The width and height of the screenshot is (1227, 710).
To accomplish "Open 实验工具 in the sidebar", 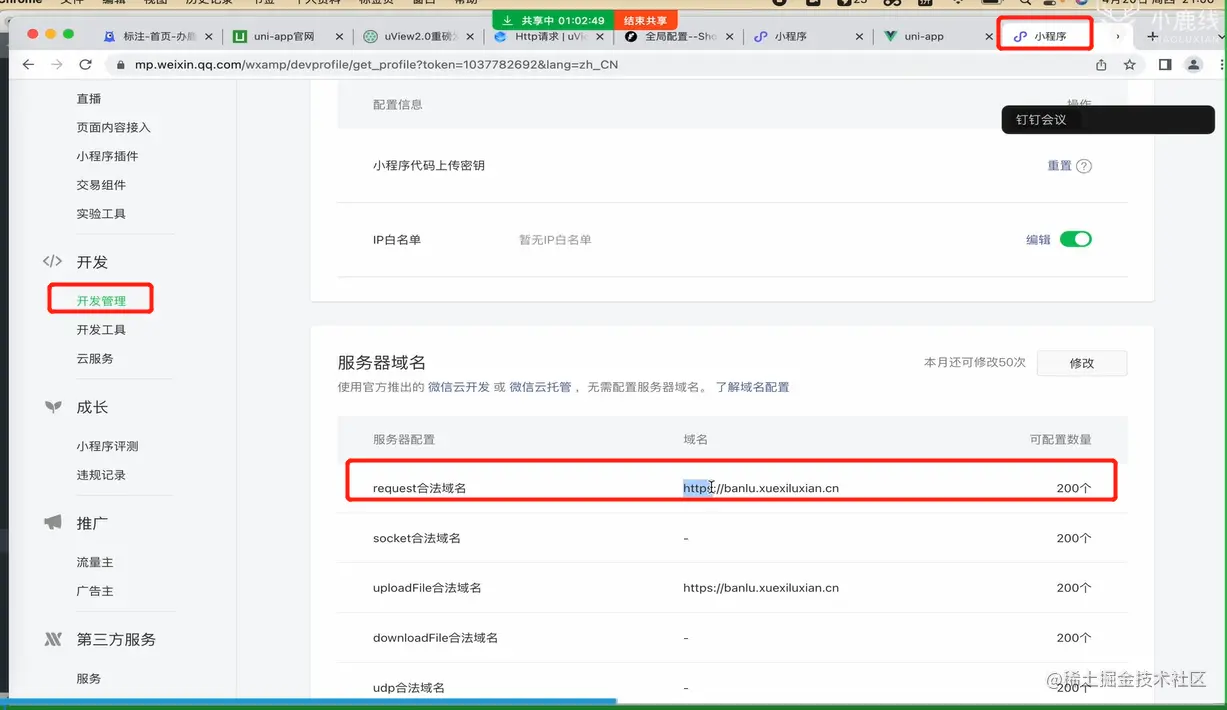I will [101, 214].
